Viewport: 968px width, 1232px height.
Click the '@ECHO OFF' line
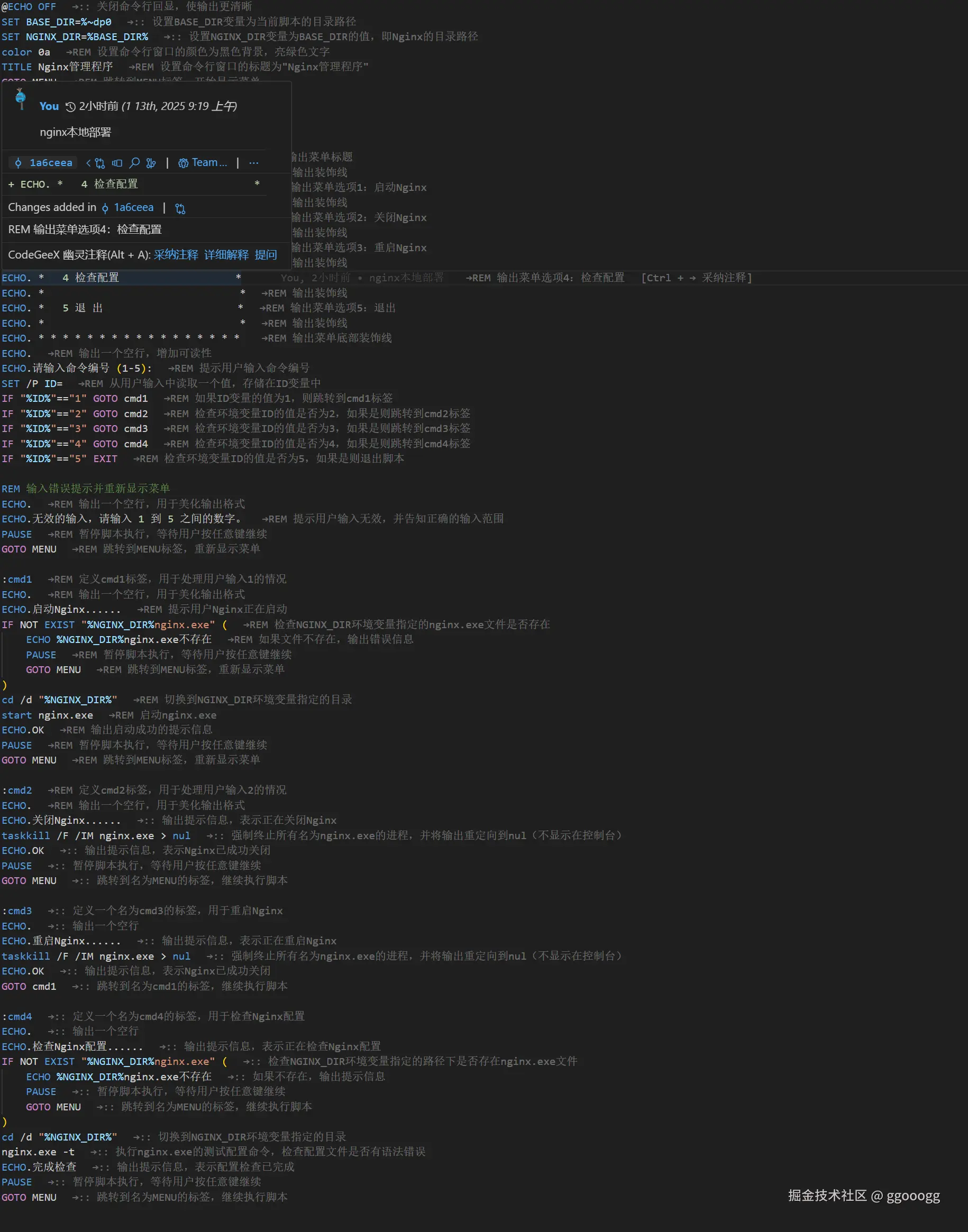[x=29, y=7]
